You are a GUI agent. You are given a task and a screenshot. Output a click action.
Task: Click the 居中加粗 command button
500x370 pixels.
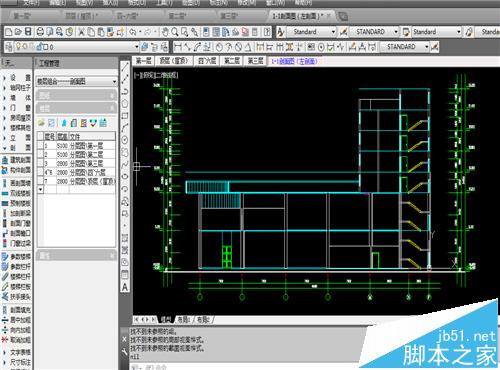point(16,320)
